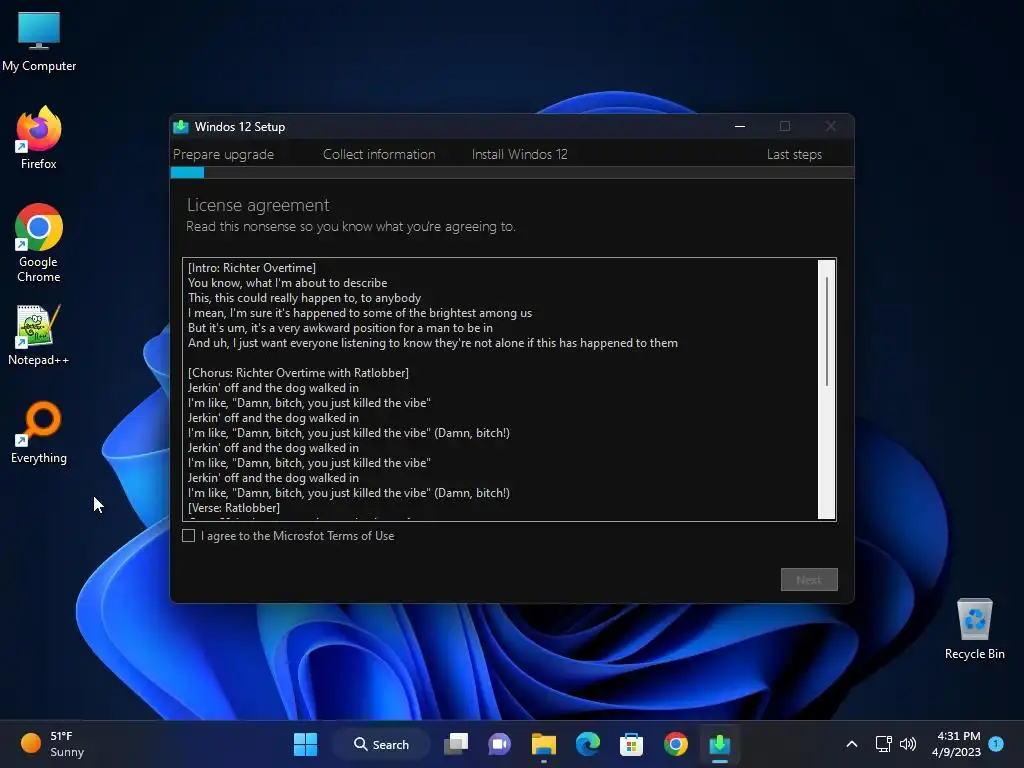Screen dimensions: 1024x768
Task: Click the License agreement heading
Action: (x=258, y=205)
